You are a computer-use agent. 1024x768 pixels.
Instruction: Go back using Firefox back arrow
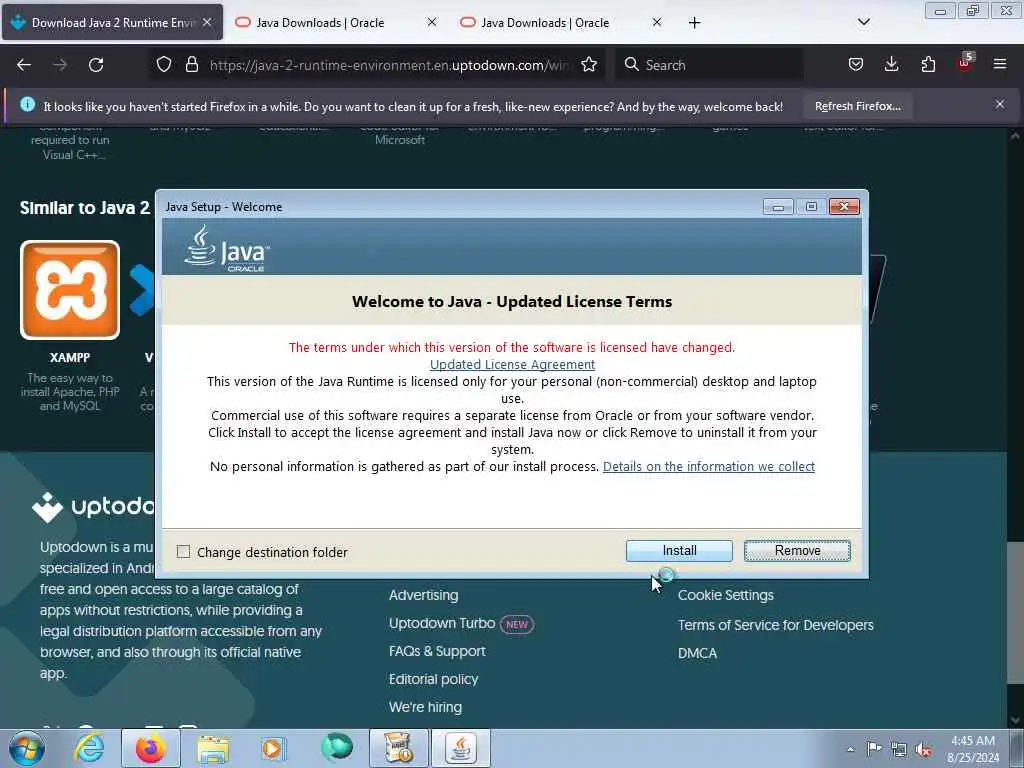(24, 65)
